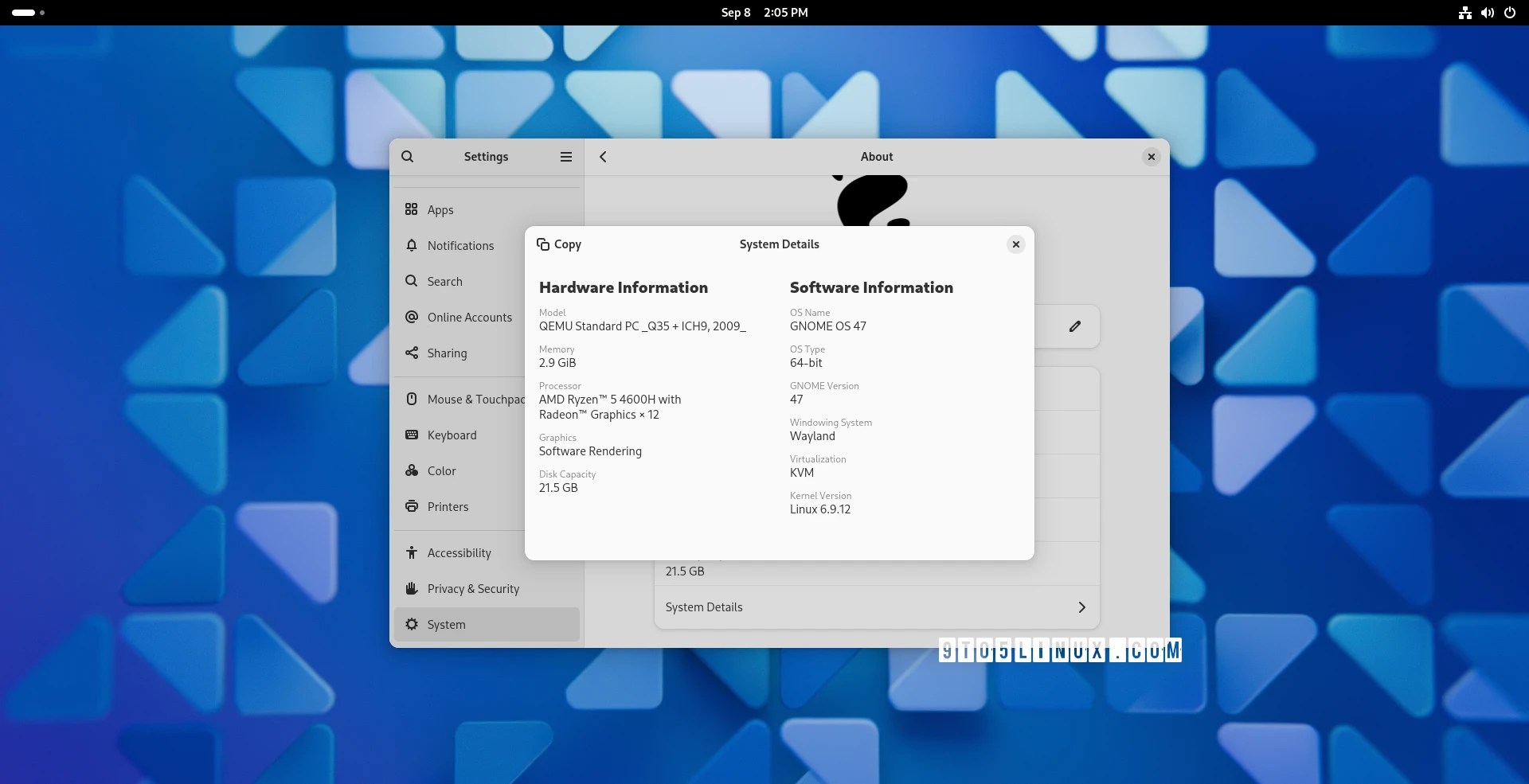The height and width of the screenshot is (784, 1529).
Task: Close the System Details dialog
Action: click(x=1015, y=244)
